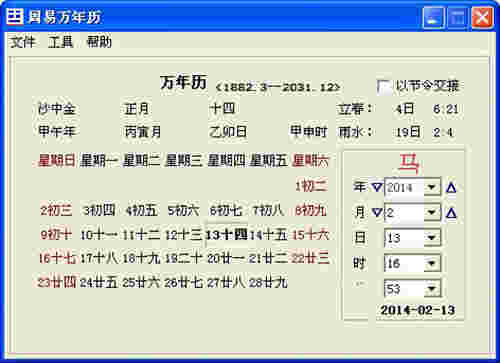Screen dimensions: 500x363
Task: Select calendar day 6初七
Action: click(x=225, y=211)
